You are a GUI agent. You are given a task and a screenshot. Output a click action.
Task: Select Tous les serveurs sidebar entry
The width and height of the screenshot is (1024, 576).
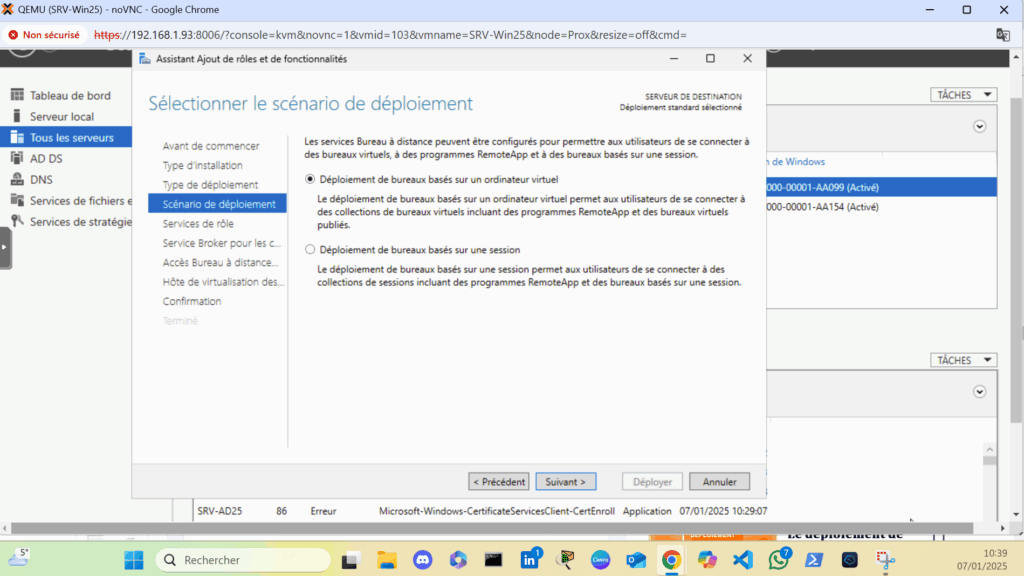click(x=66, y=137)
